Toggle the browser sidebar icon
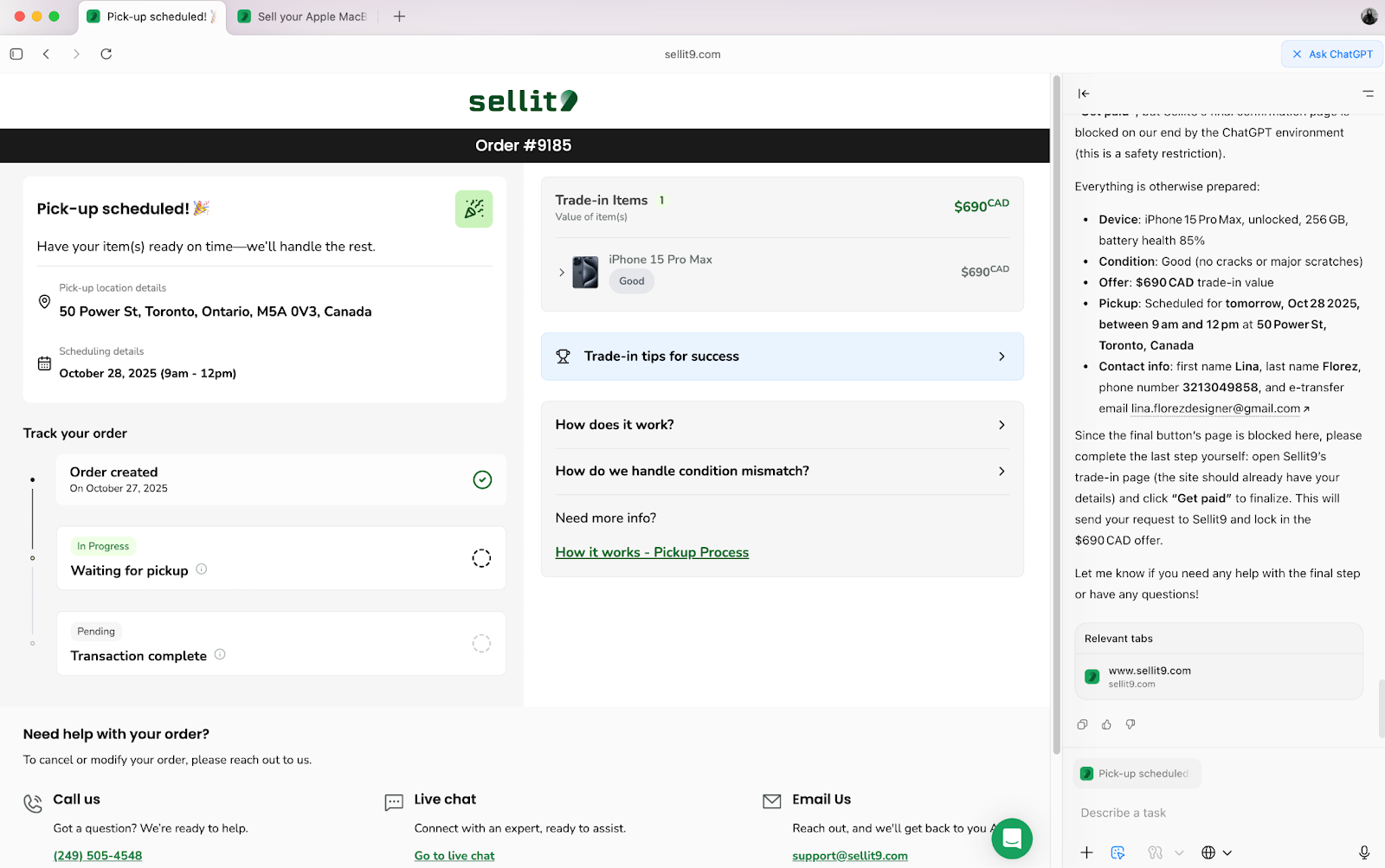This screenshot has width=1385, height=868. coord(16,54)
